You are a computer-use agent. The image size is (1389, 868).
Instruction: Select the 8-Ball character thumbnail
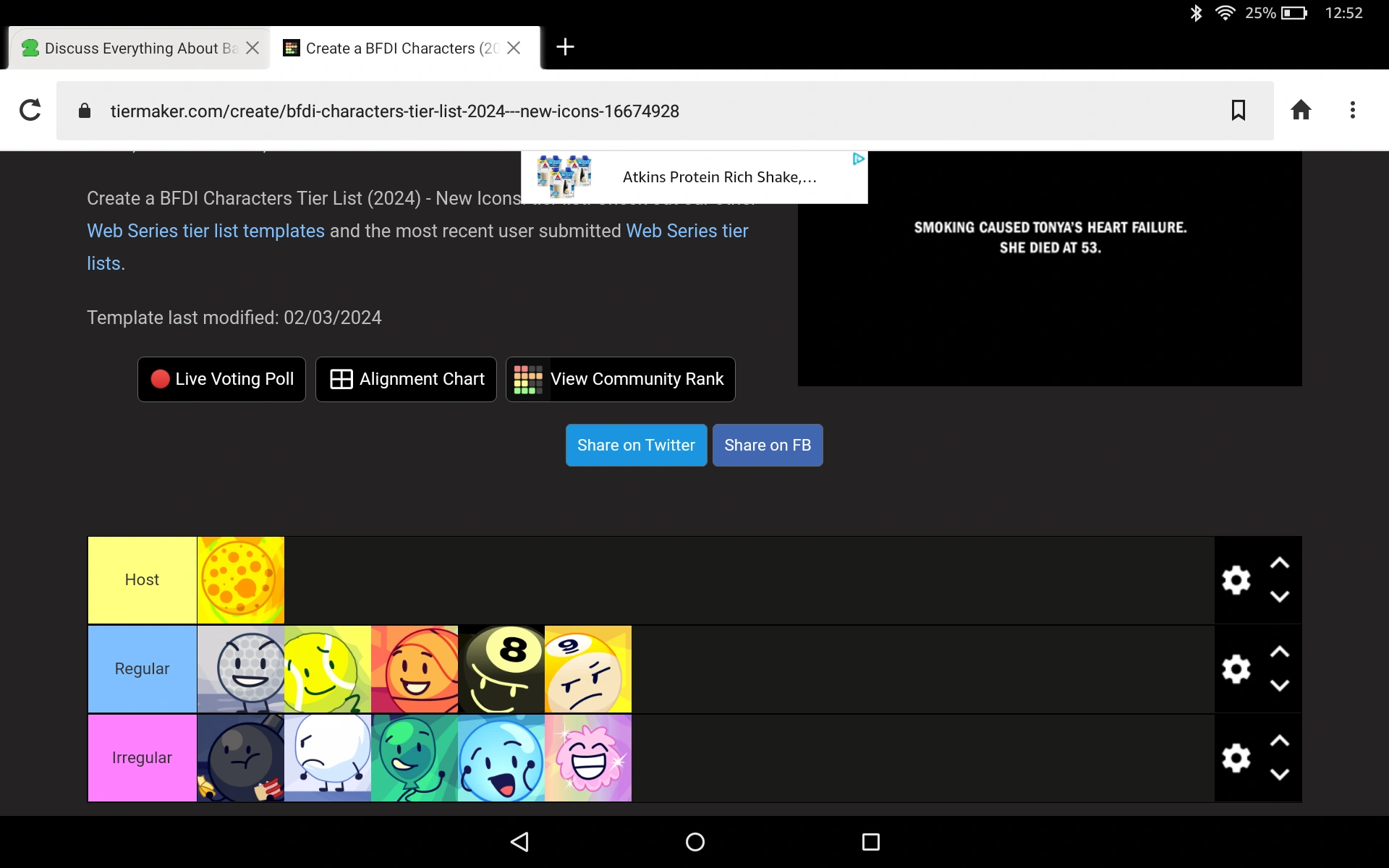pos(501,669)
